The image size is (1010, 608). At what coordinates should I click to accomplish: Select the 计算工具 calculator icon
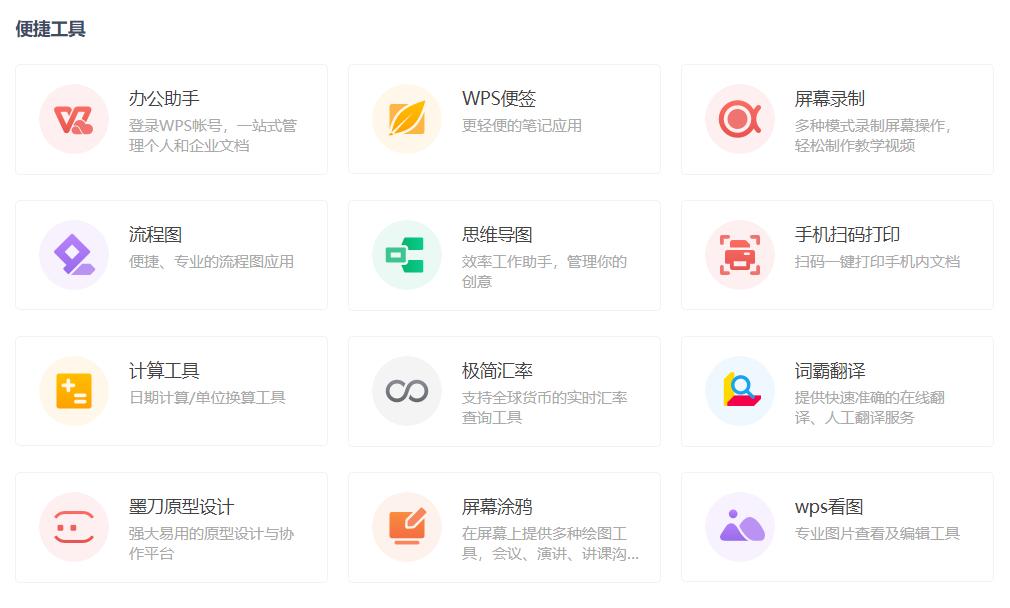74,391
